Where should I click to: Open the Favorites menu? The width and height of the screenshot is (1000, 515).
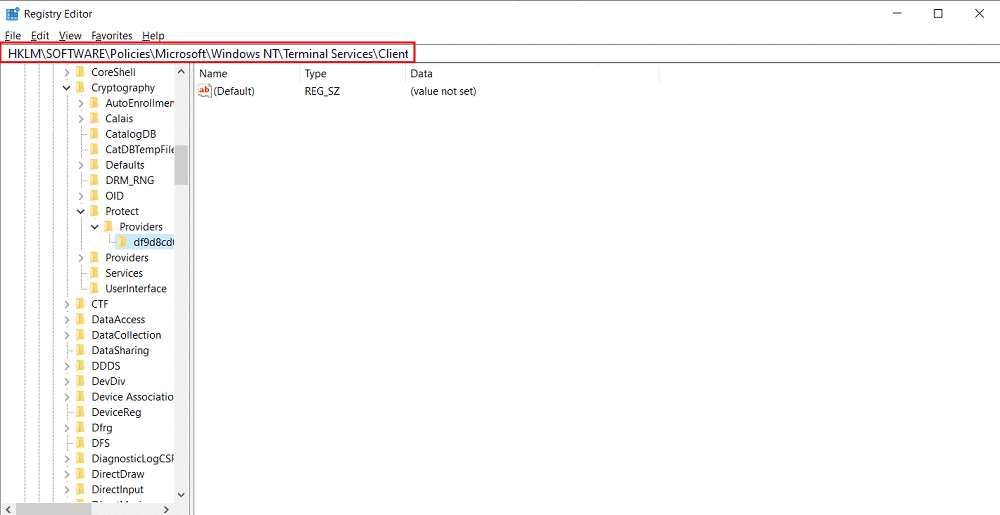111,36
